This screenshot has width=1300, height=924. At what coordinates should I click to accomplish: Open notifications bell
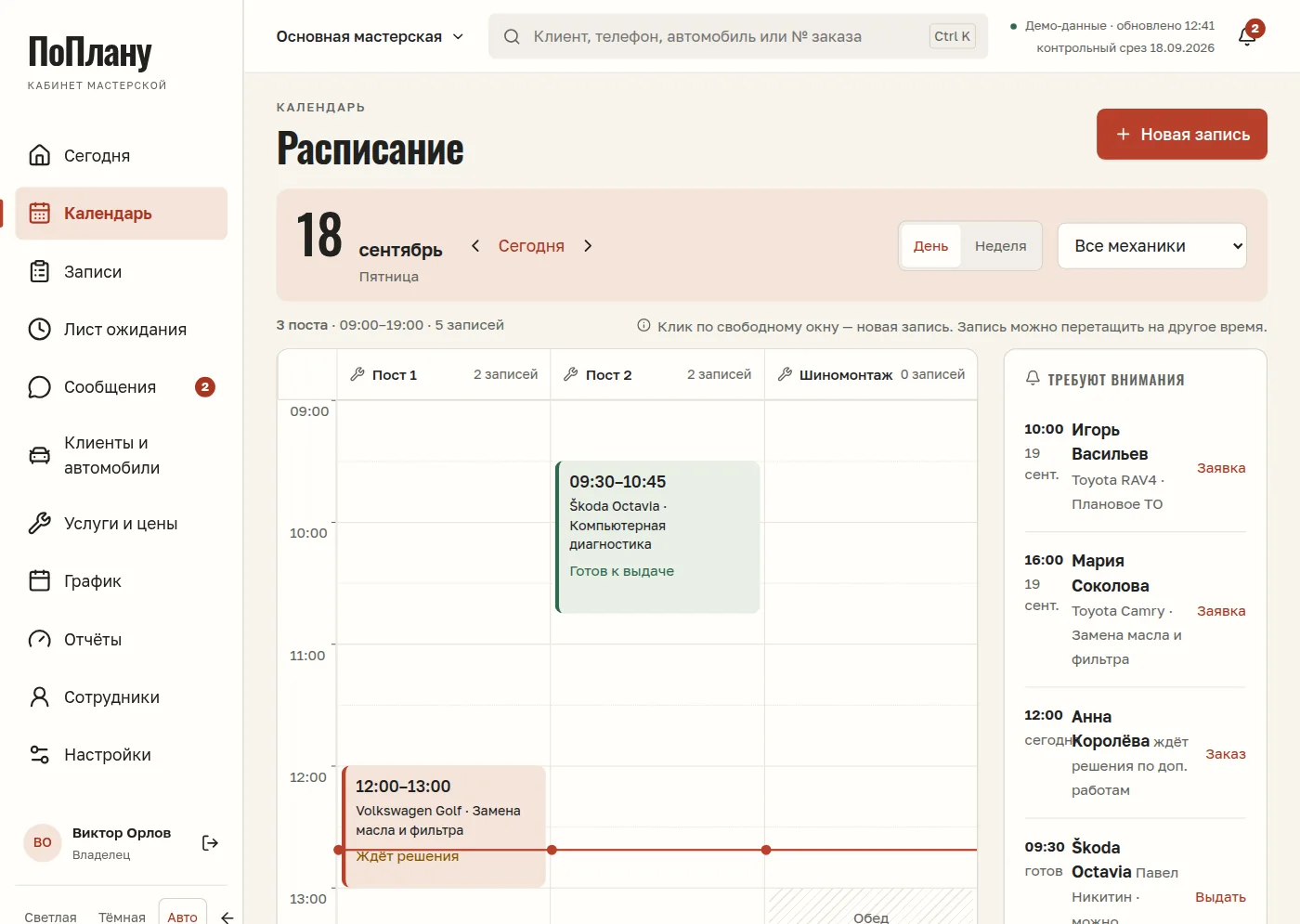click(1248, 36)
